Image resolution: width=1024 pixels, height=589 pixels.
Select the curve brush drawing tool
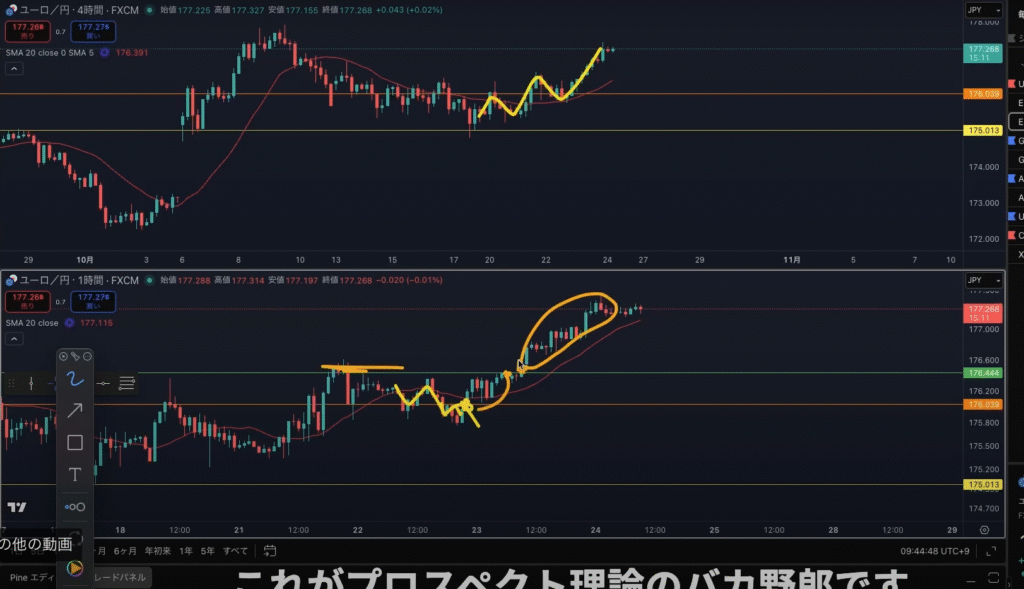(75, 378)
